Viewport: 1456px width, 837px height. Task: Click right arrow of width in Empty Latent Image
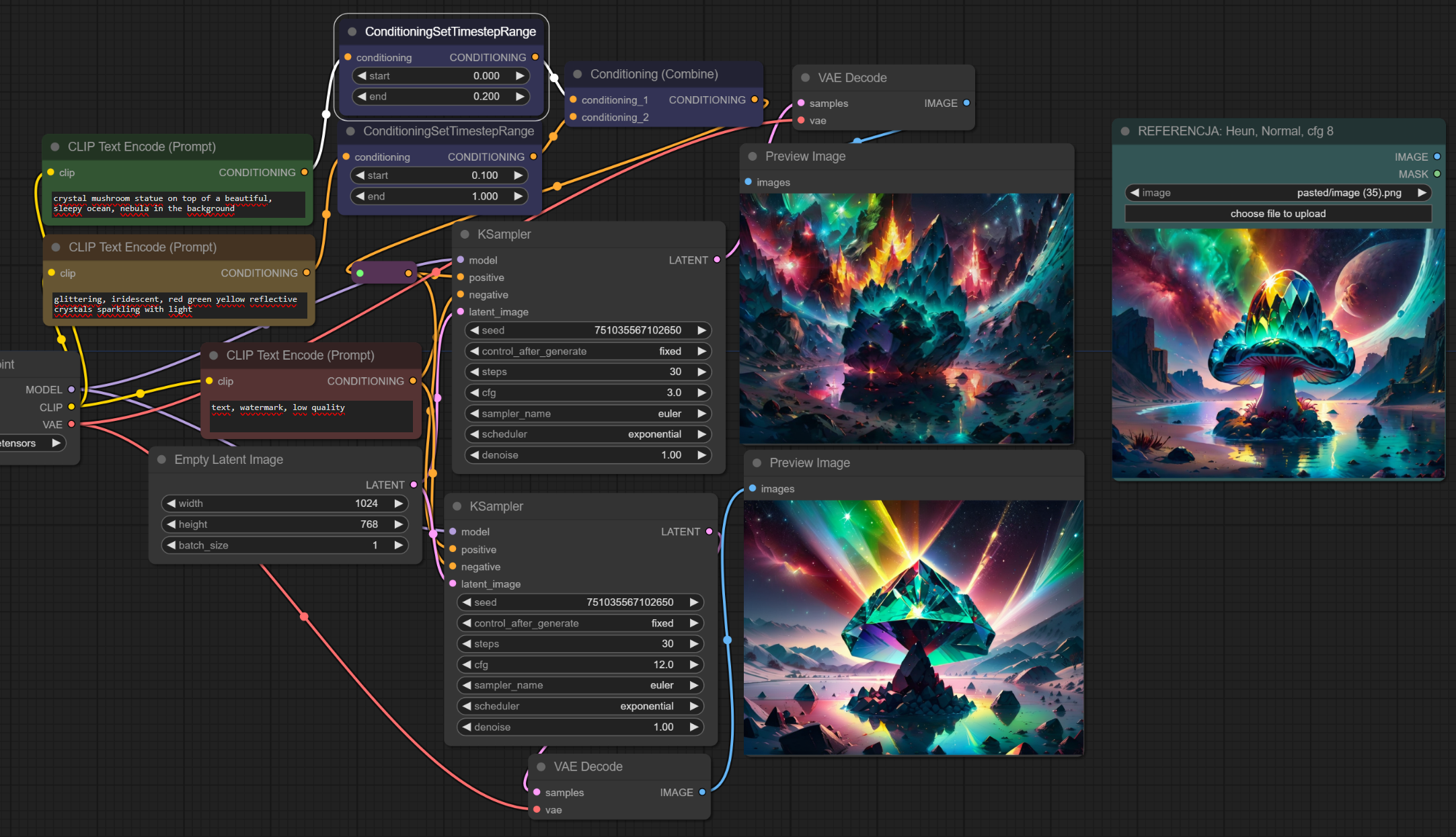coord(398,504)
